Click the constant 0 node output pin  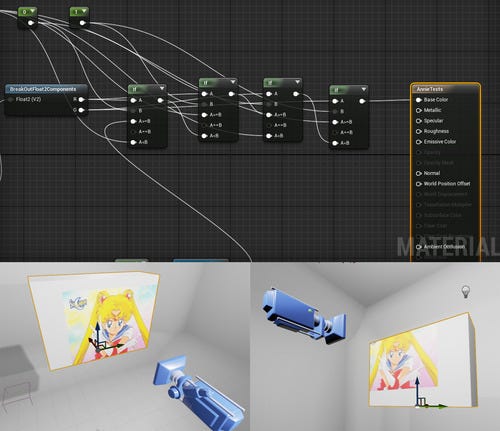(x=31, y=23)
